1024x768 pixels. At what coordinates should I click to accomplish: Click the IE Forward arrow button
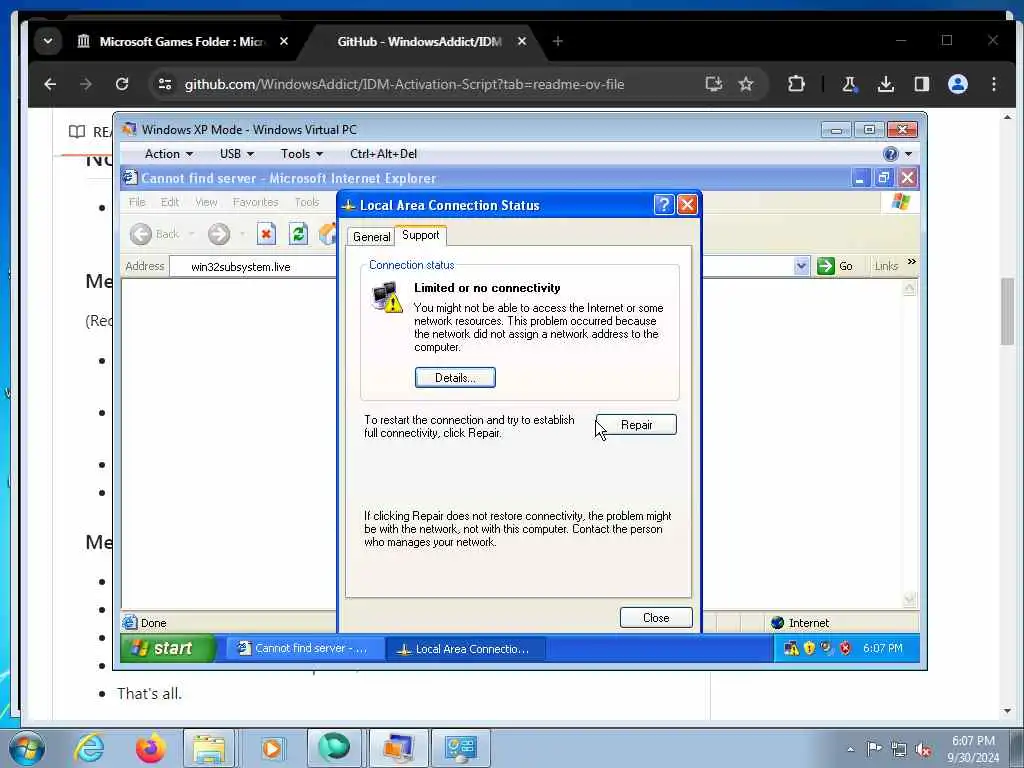219,234
